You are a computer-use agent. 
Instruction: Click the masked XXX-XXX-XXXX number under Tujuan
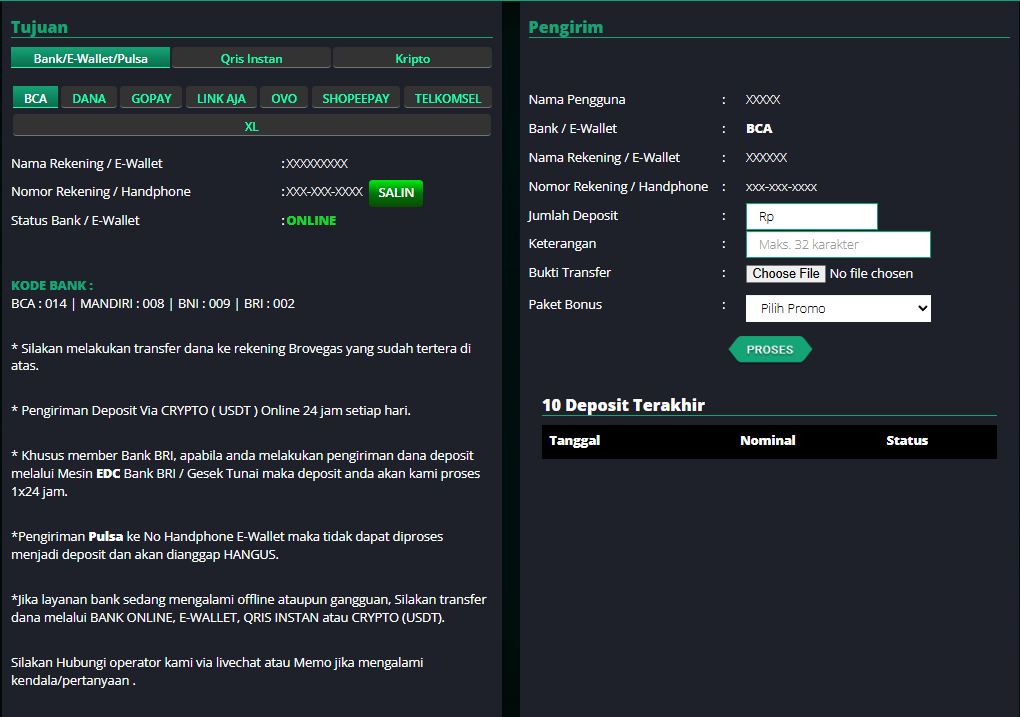(x=325, y=192)
